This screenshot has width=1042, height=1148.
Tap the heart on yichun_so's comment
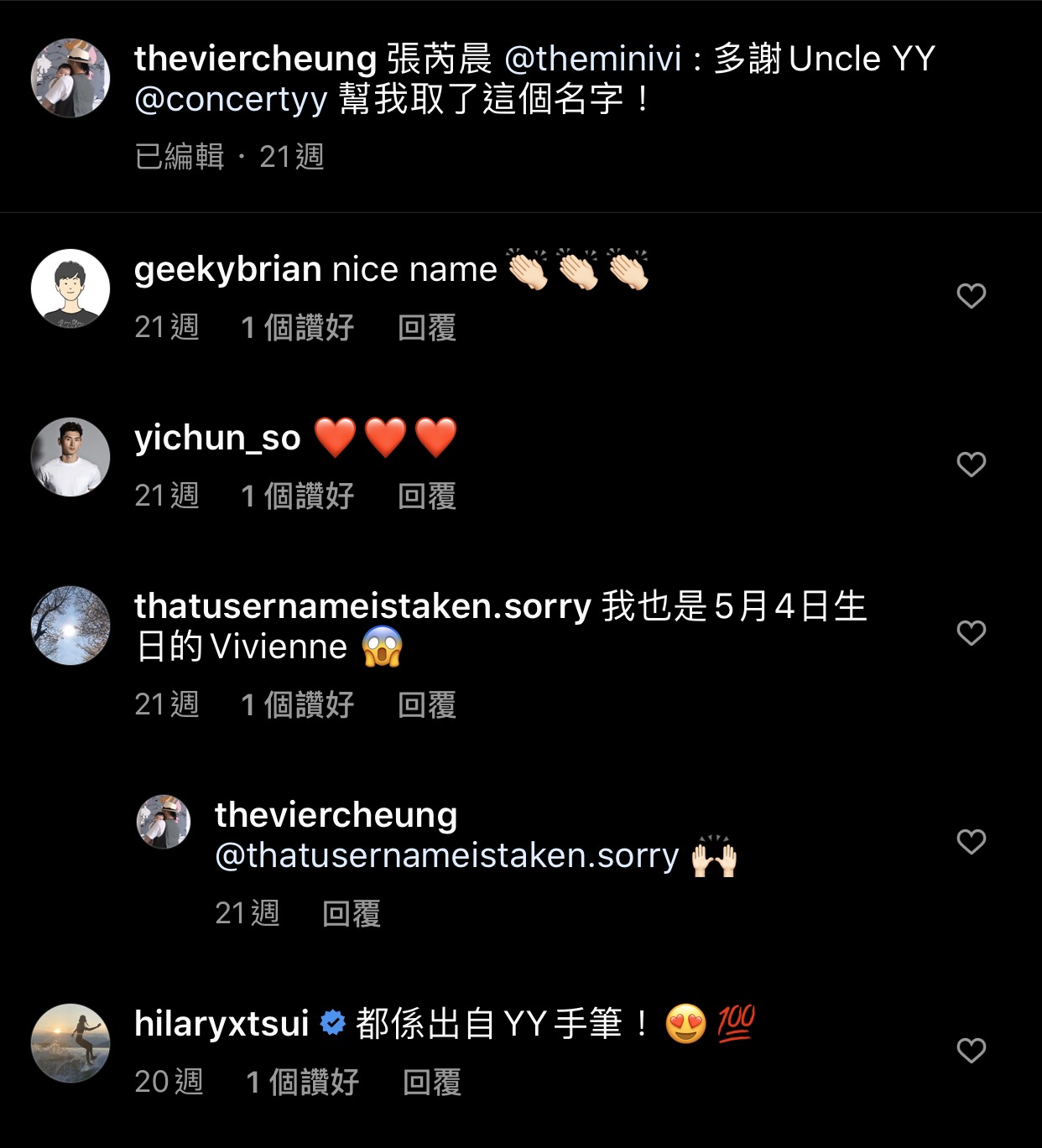tap(971, 464)
